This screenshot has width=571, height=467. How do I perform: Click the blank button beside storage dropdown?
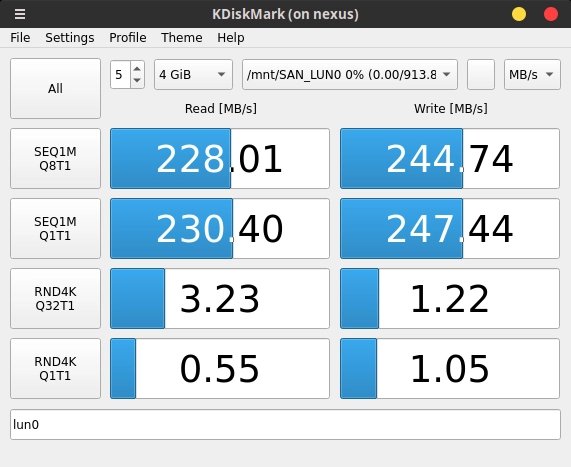481,75
